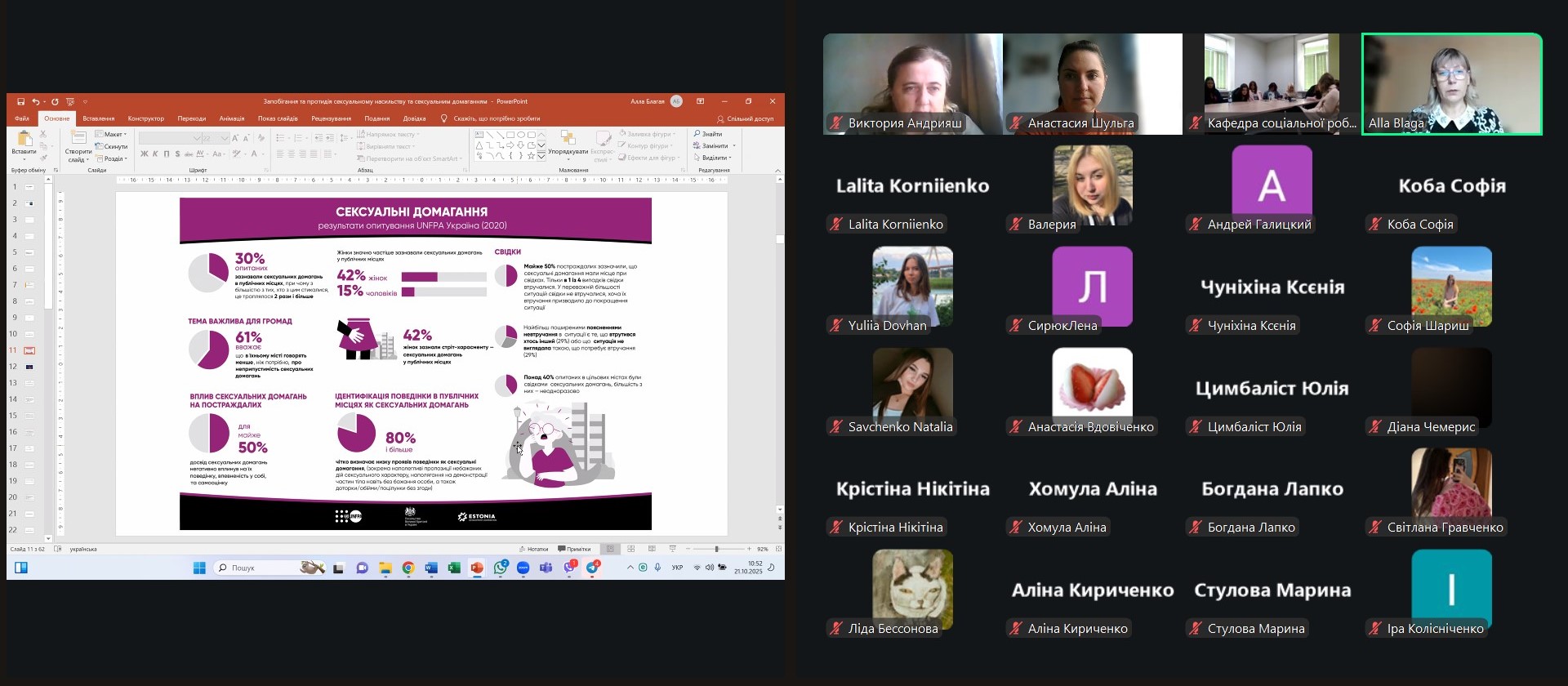
Task: Click the zoom slider in the status bar
Action: pos(717,549)
